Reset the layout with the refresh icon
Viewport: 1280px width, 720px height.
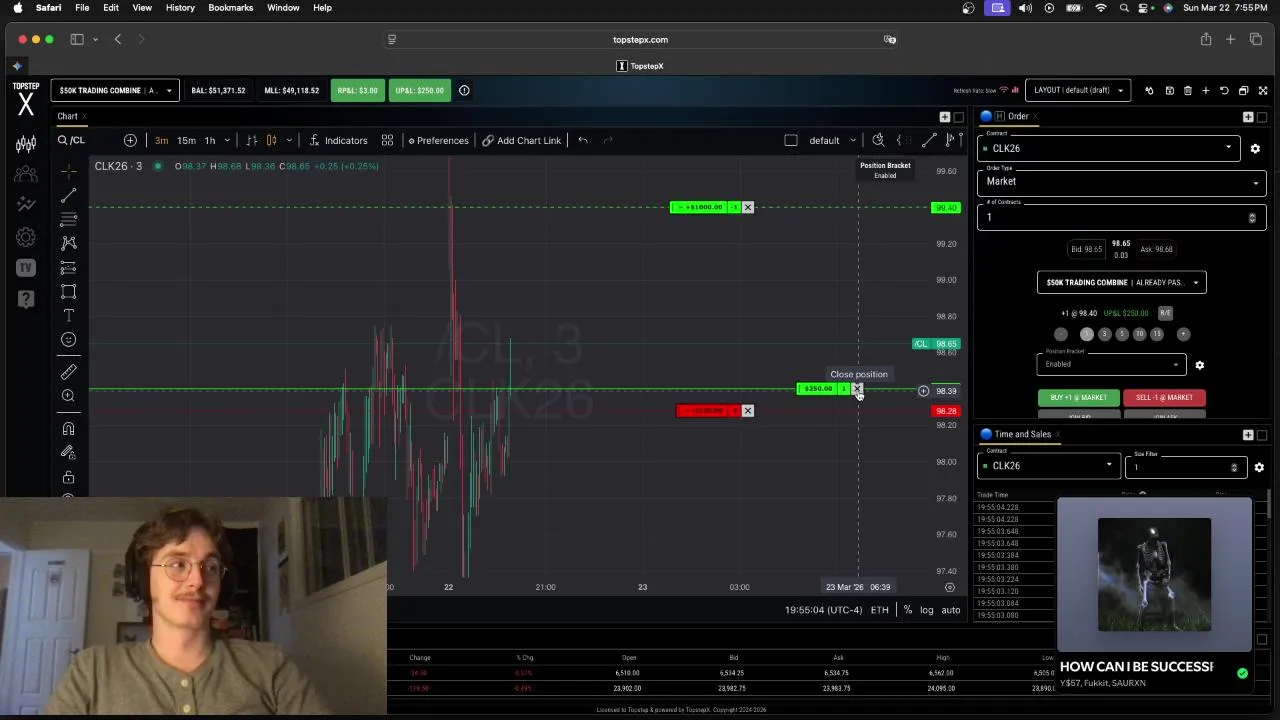(x=1224, y=91)
